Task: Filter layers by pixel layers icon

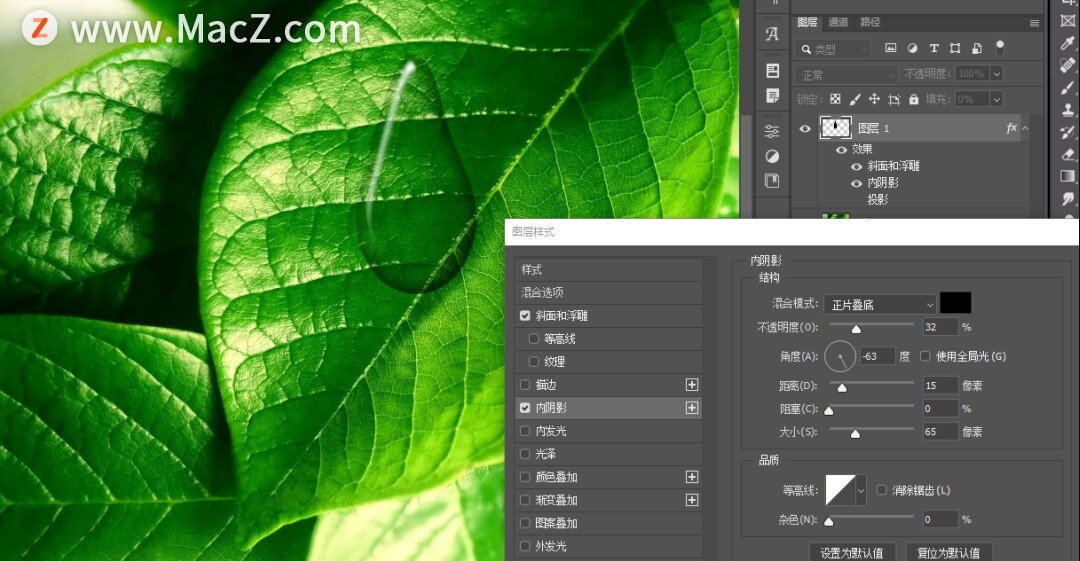Action: tap(891, 48)
